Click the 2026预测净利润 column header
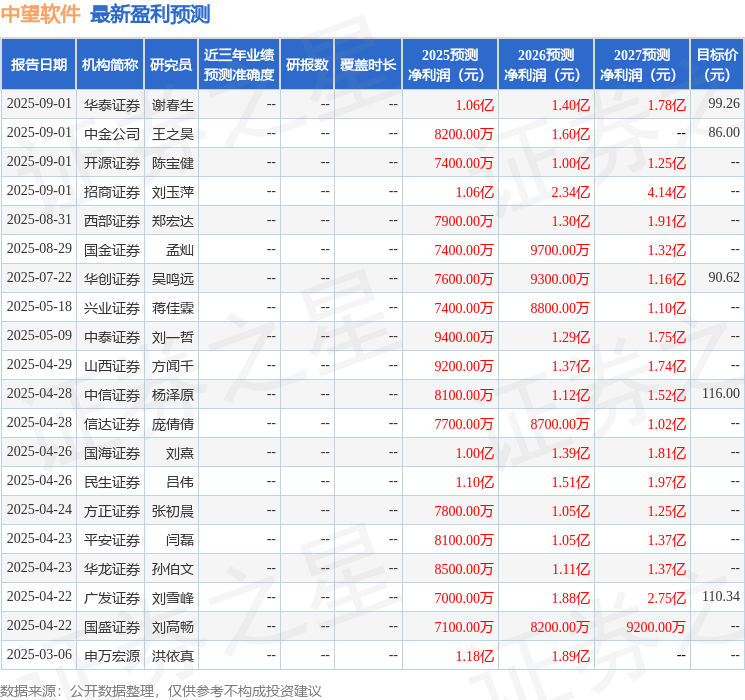The width and height of the screenshot is (745, 700). 546,64
